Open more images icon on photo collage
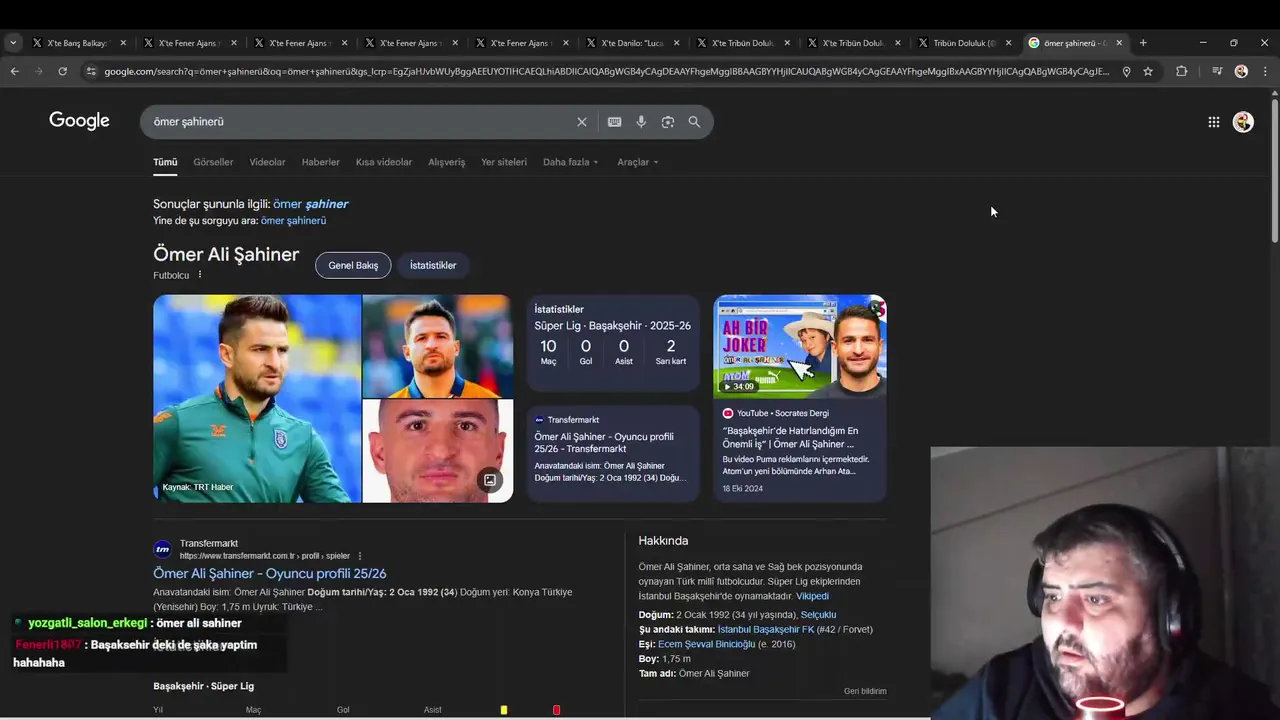The width and height of the screenshot is (1280, 720). (490, 480)
